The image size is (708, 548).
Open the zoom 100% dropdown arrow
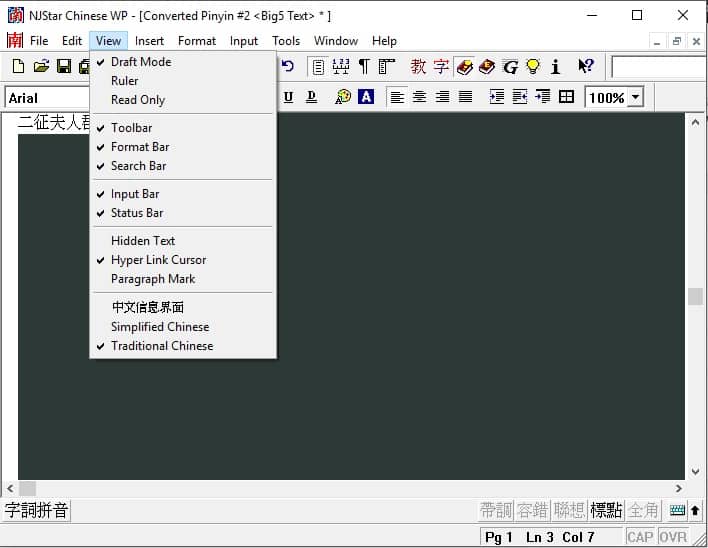tap(635, 97)
